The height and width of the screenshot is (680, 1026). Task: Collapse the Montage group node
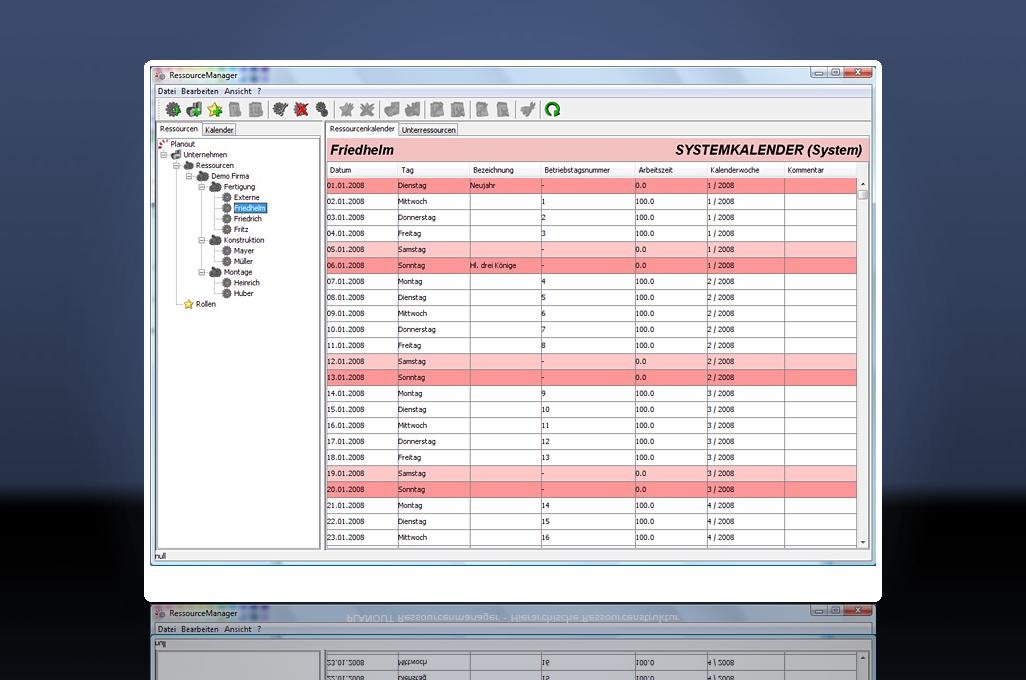coord(202,272)
